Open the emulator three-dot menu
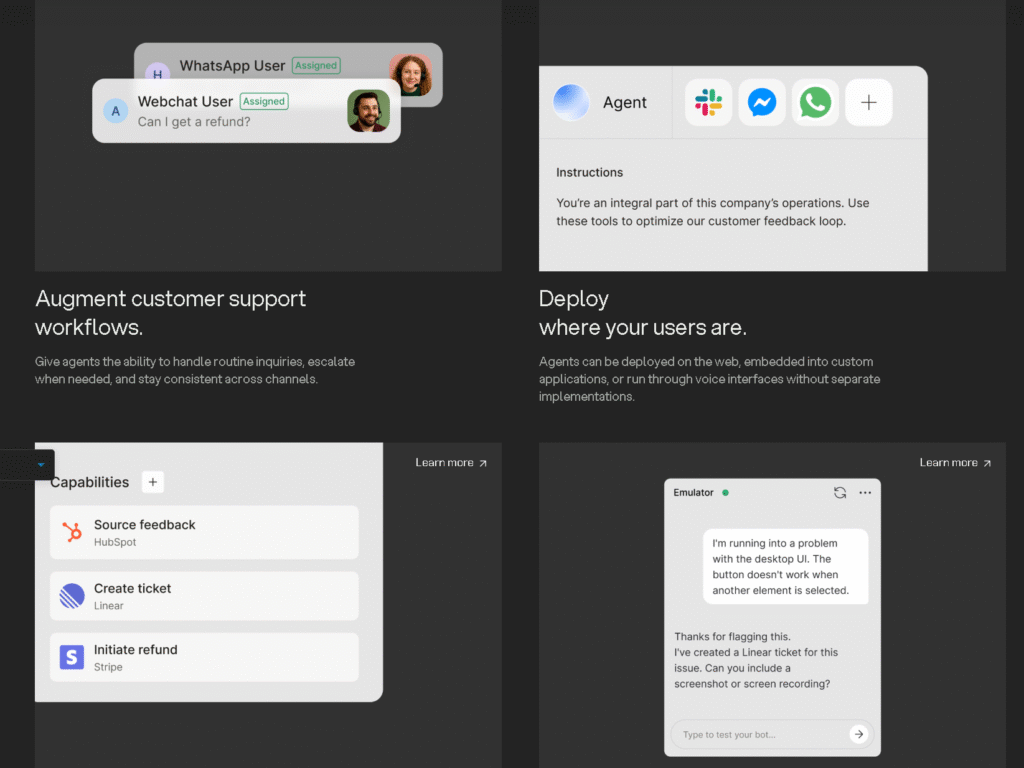 click(865, 493)
